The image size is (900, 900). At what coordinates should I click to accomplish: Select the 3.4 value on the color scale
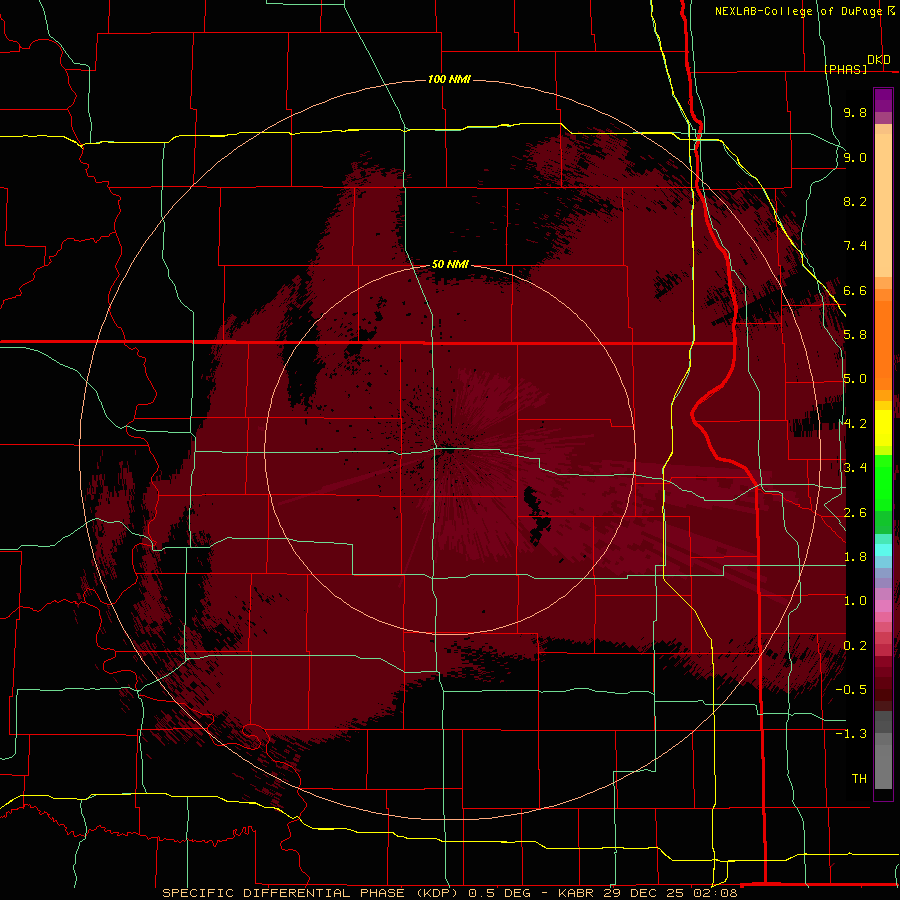click(x=855, y=468)
